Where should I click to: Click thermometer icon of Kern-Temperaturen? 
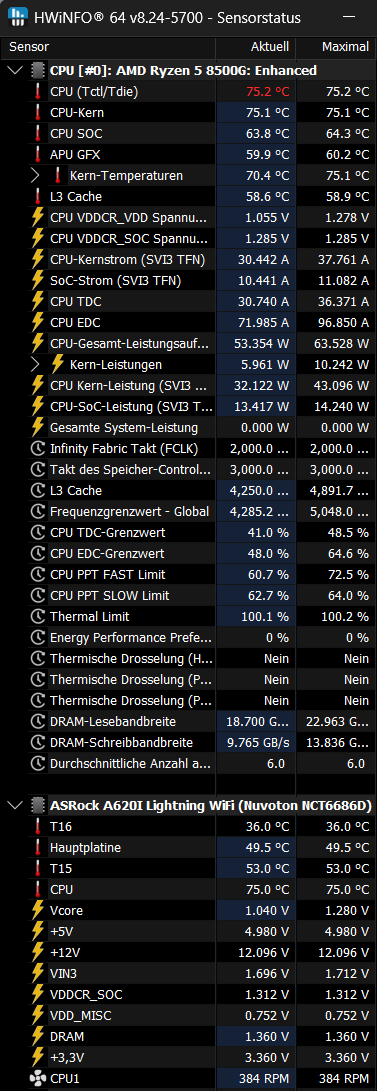57,175
